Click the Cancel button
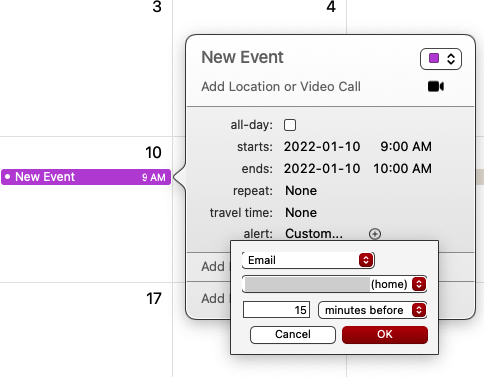 click(x=293, y=334)
